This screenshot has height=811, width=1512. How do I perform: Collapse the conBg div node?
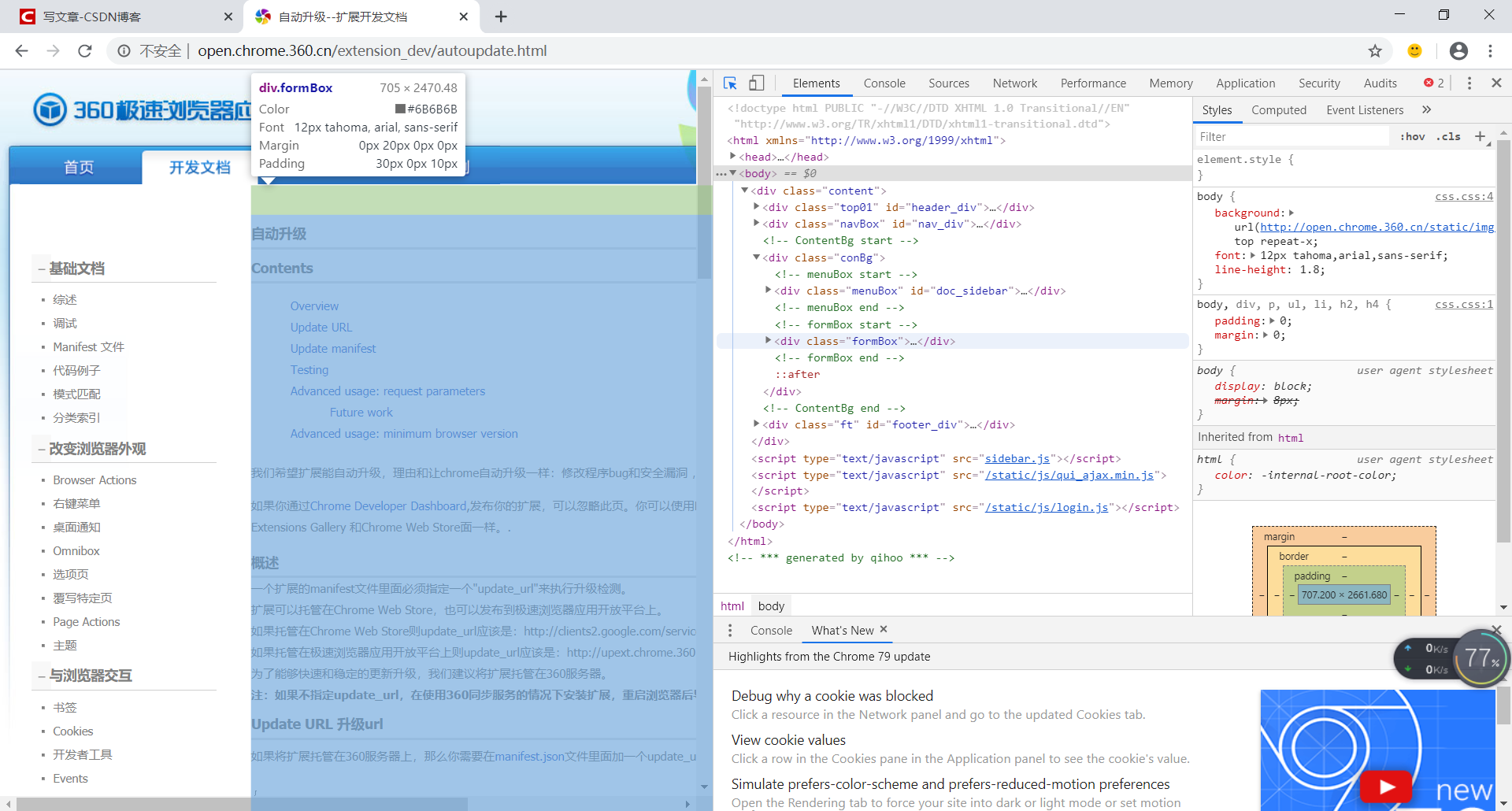click(x=756, y=257)
